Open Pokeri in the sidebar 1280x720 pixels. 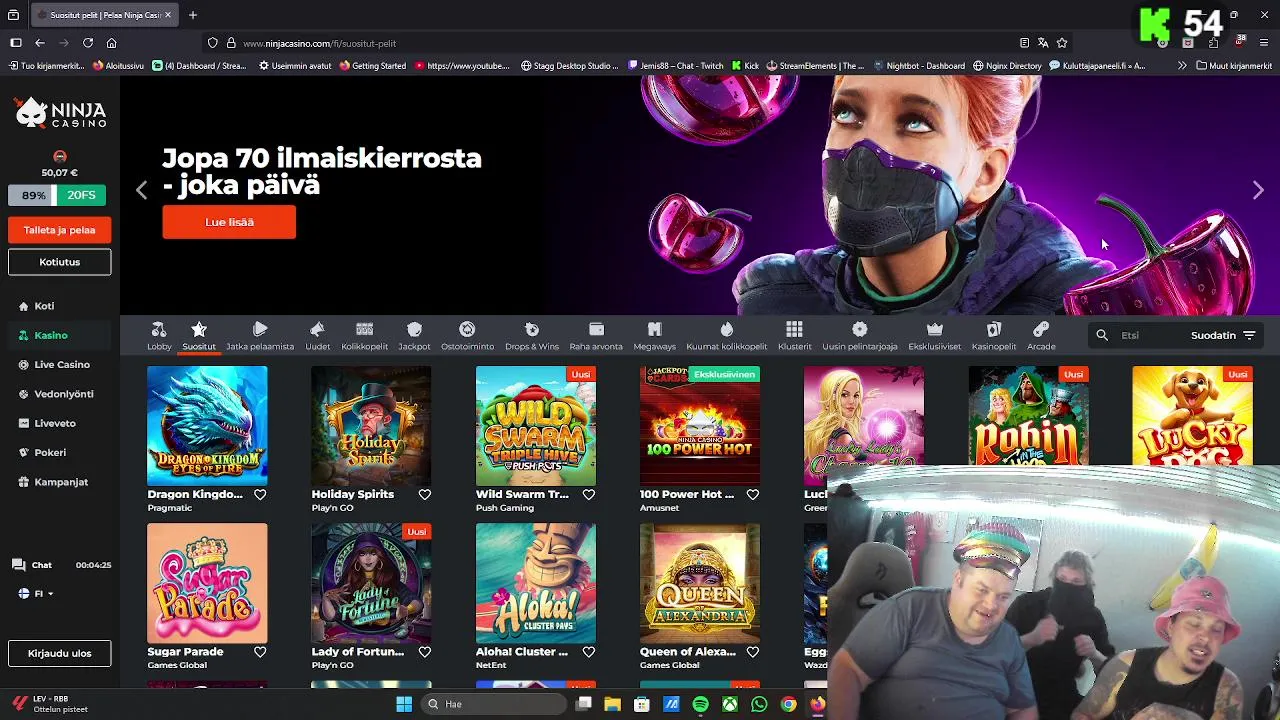(x=42, y=453)
